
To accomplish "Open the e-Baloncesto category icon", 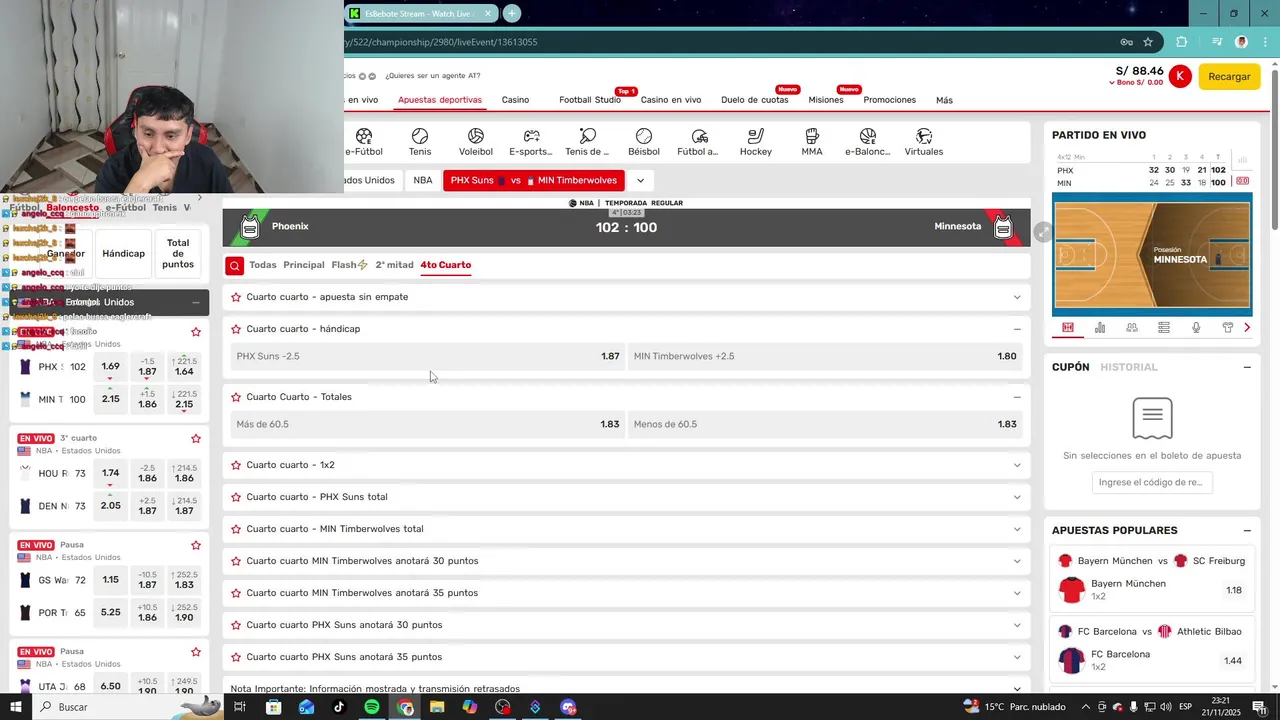I will point(867,142).
